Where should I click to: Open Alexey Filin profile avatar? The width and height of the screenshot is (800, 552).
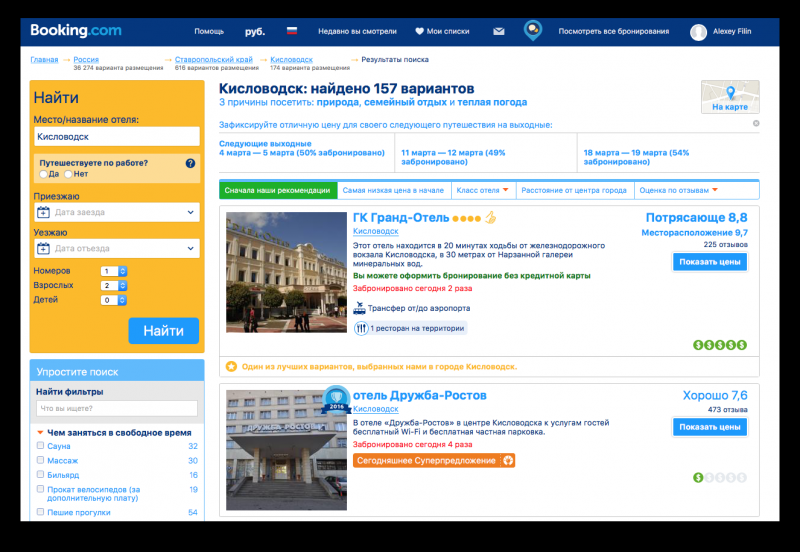[x=698, y=32]
